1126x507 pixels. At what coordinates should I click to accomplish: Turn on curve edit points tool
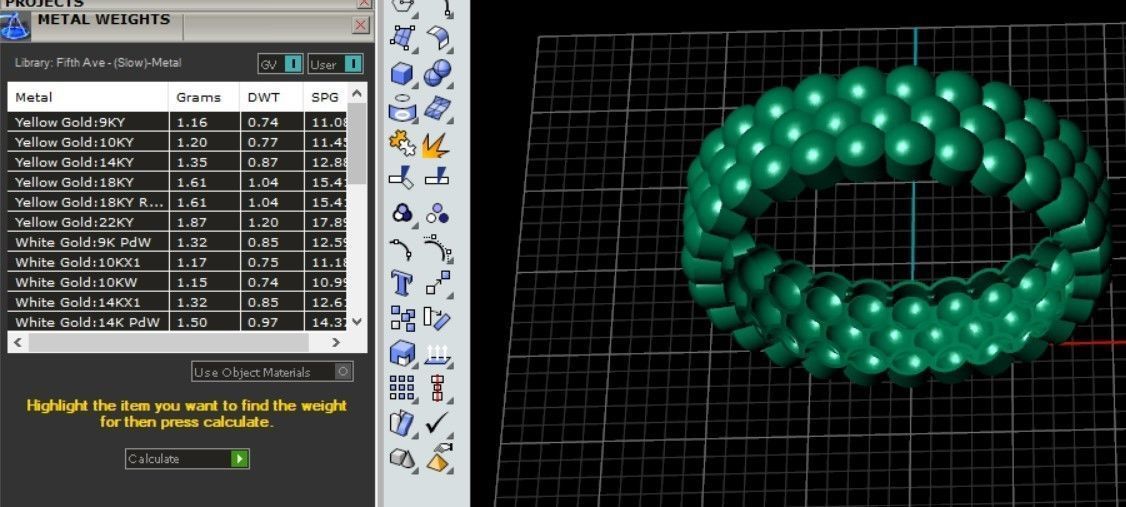403,248
